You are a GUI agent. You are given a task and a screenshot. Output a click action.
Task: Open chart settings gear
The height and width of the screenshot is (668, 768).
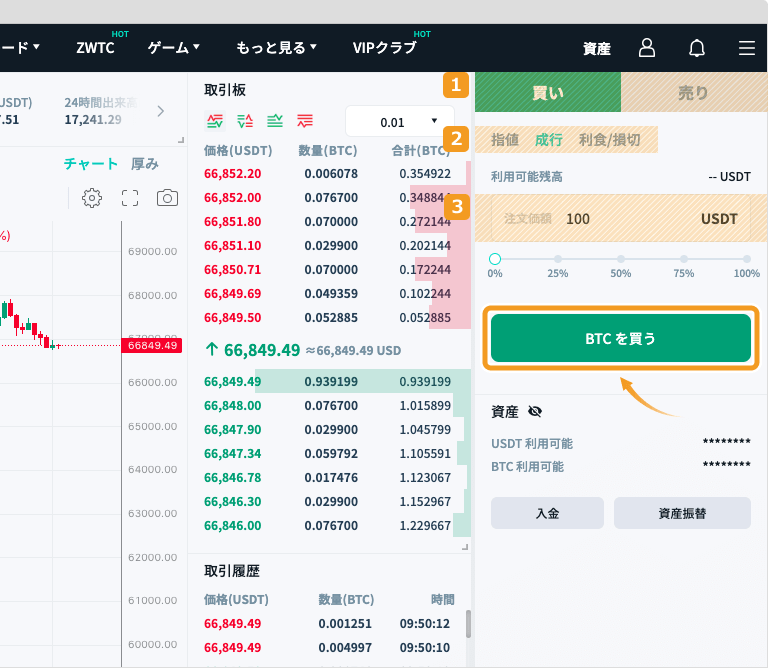coord(92,197)
